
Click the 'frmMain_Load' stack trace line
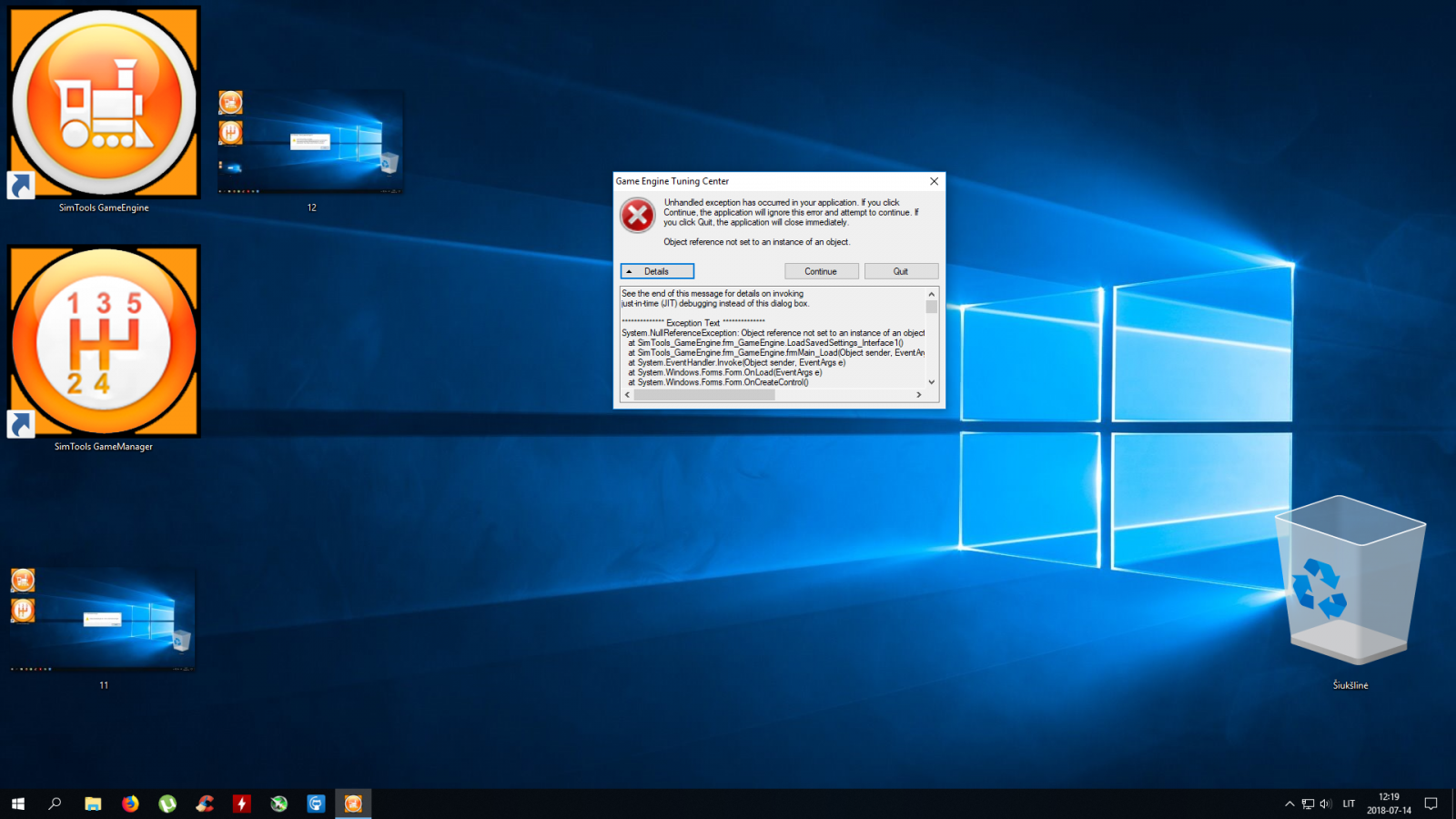(x=776, y=353)
